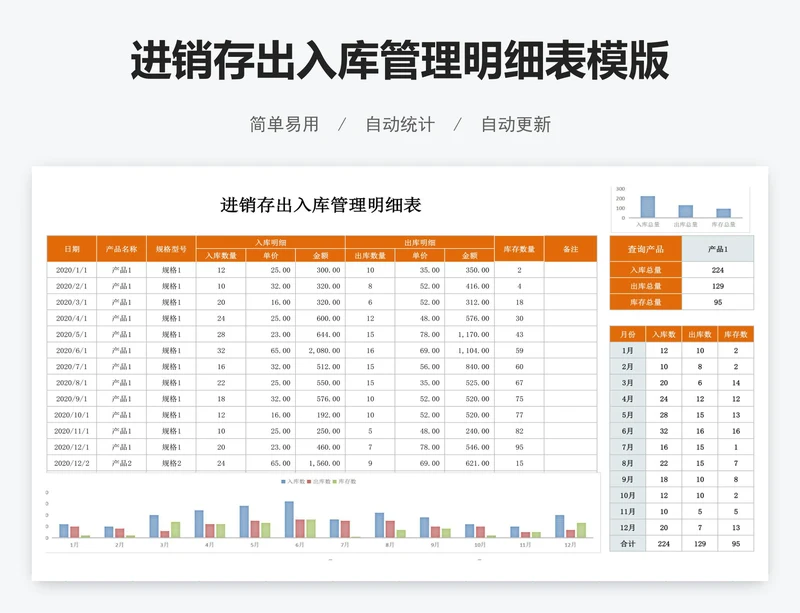Viewport: 800px width, 613px height.
Task: Select the 产品2 cell in the last row
Action: point(122,464)
